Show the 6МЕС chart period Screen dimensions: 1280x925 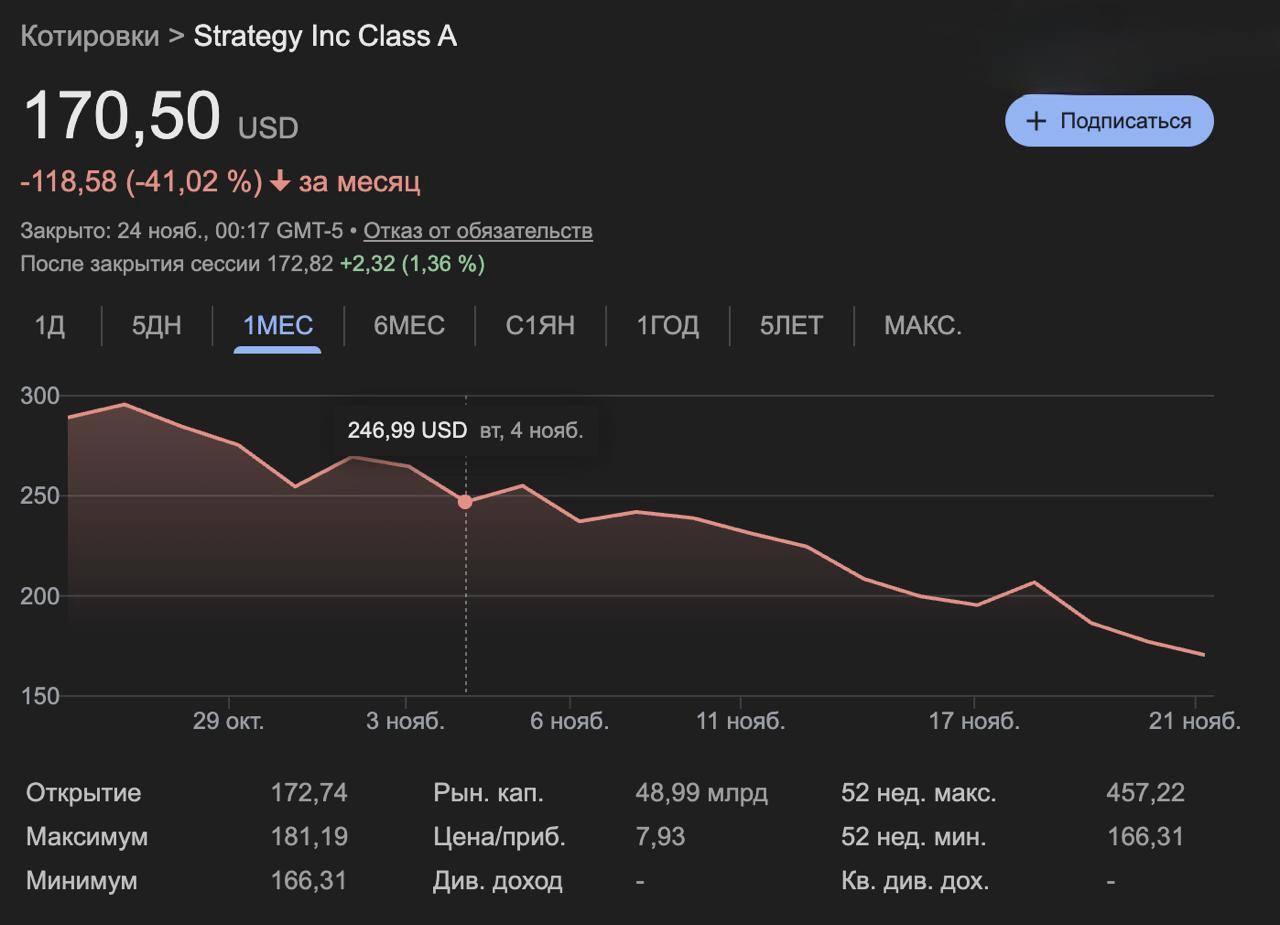click(x=409, y=326)
